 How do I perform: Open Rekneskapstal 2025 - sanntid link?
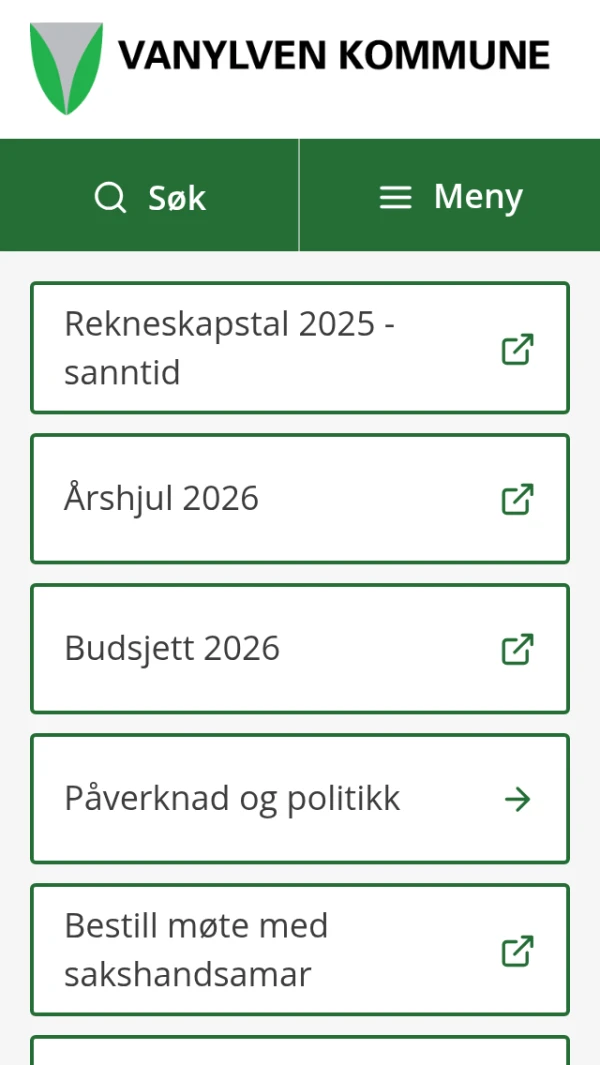(x=230, y=348)
